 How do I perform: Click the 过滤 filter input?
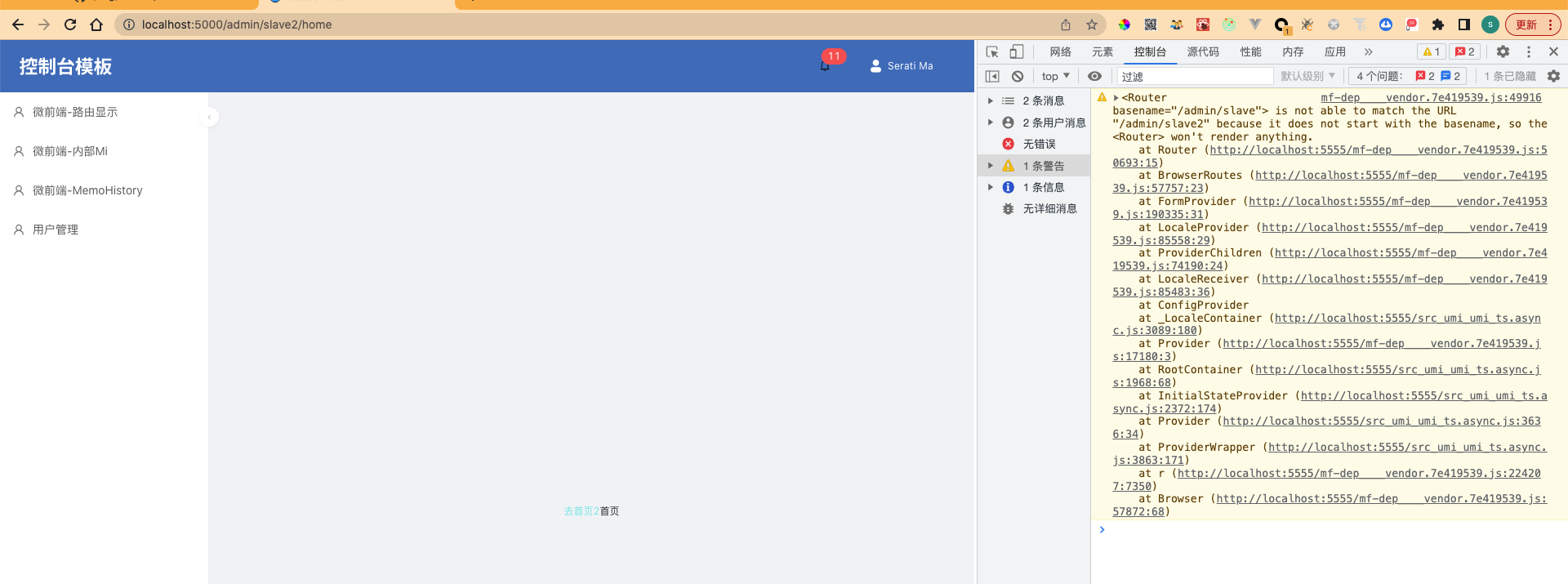1196,76
